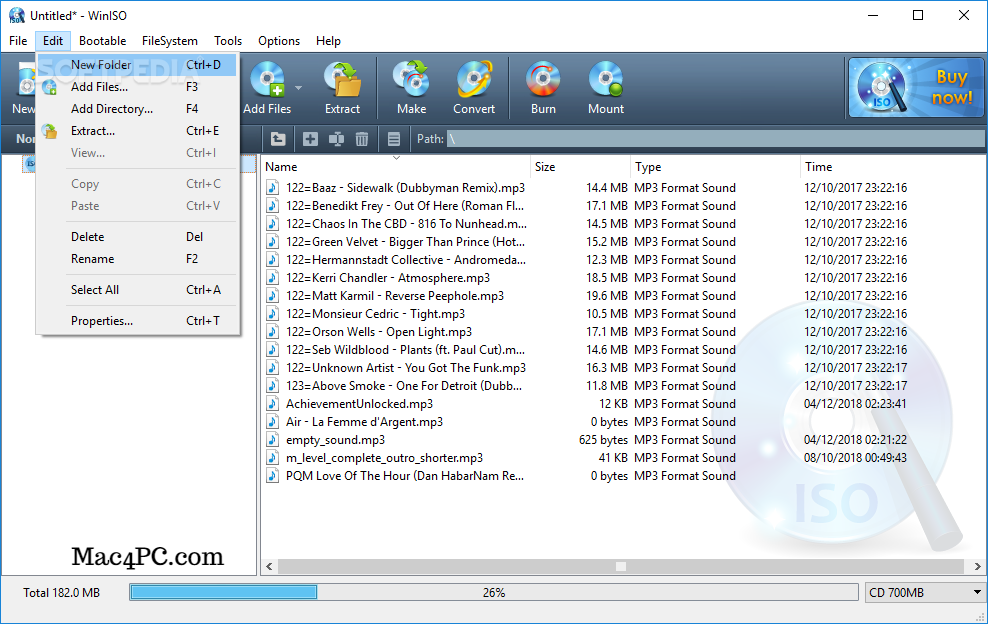Open the Bootable menu
Viewport: 988px width, 624px height.
[x=103, y=41]
